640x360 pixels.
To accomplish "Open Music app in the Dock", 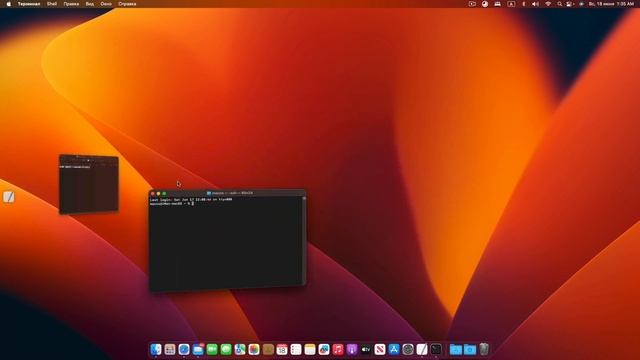I will point(338,349).
